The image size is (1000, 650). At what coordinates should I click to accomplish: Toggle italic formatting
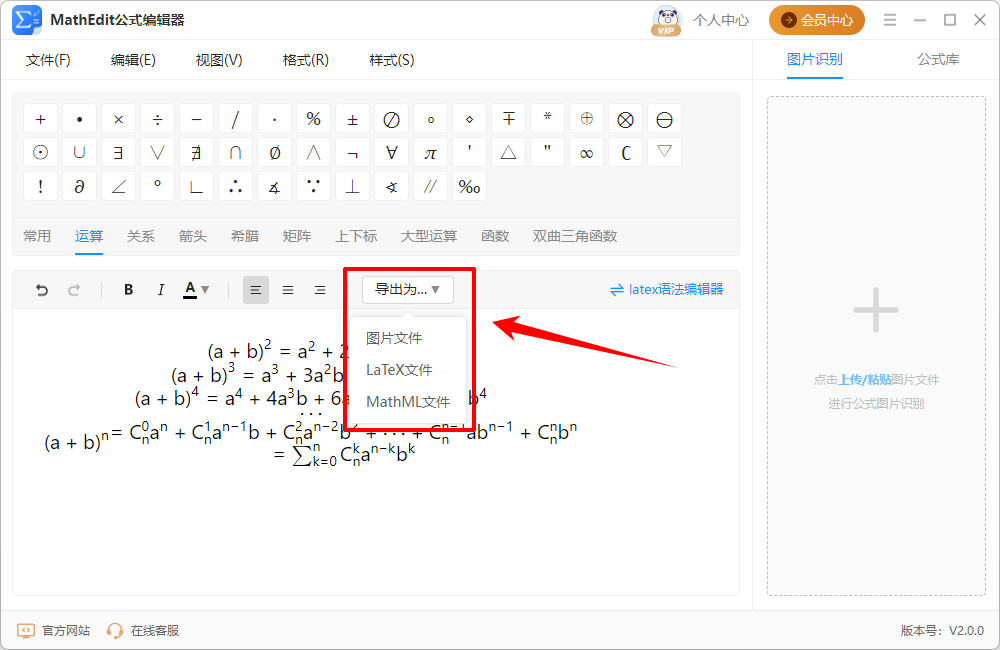click(160, 290)
